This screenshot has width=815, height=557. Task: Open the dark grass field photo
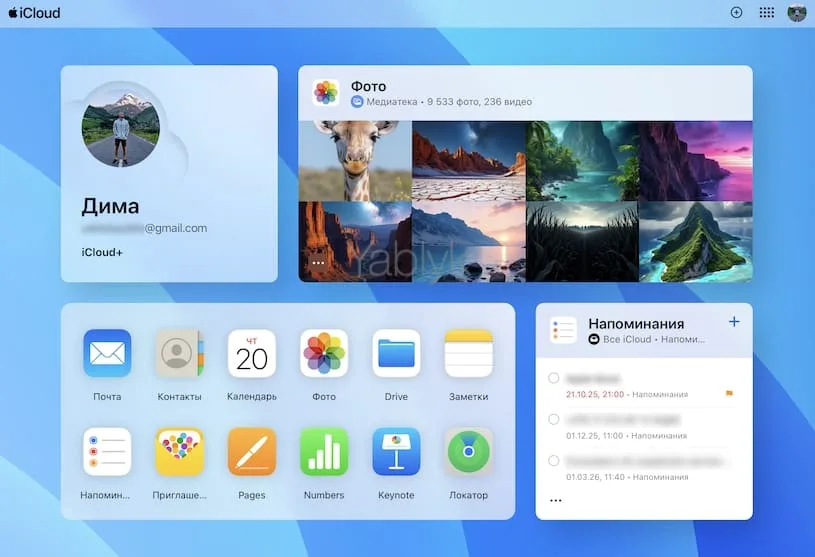pos(582,242)
